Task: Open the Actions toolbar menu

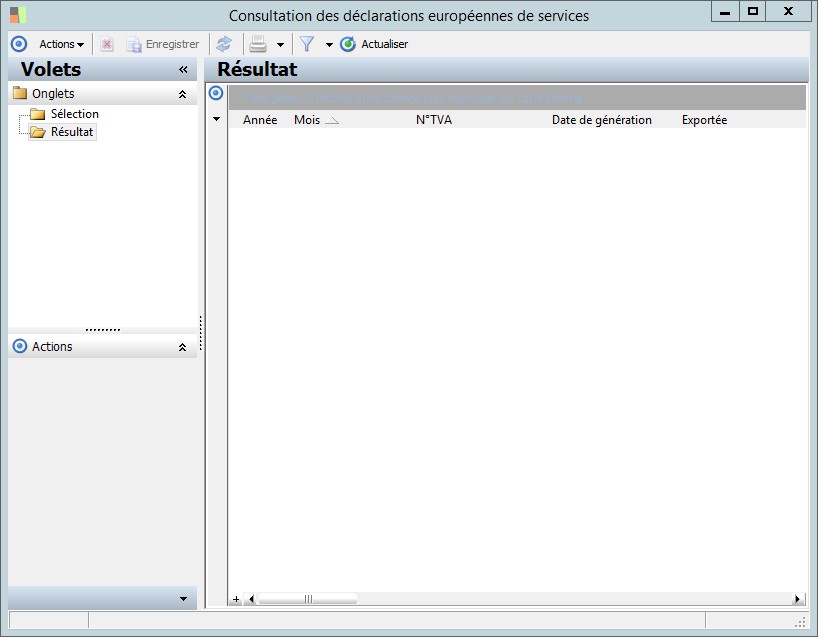Action: (62, 44)
